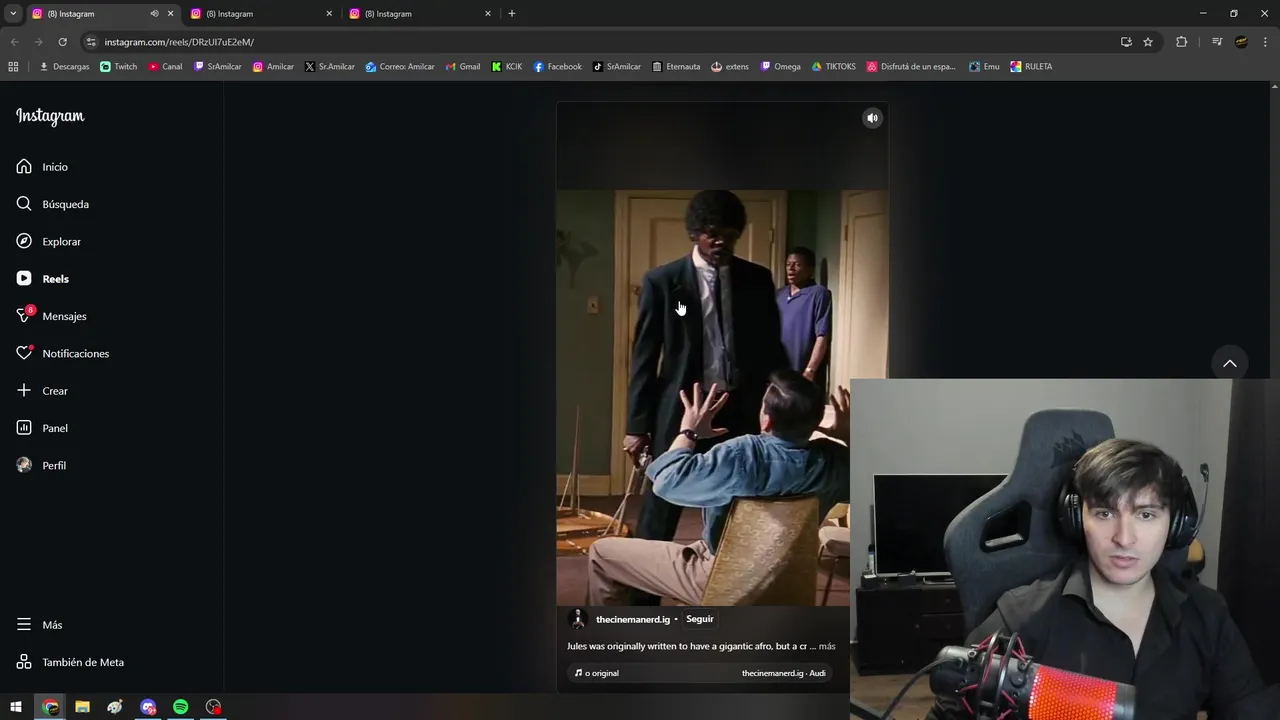Open the Emu bookmark
This screenshot has width=1280, height=720.
click(984, 67)
